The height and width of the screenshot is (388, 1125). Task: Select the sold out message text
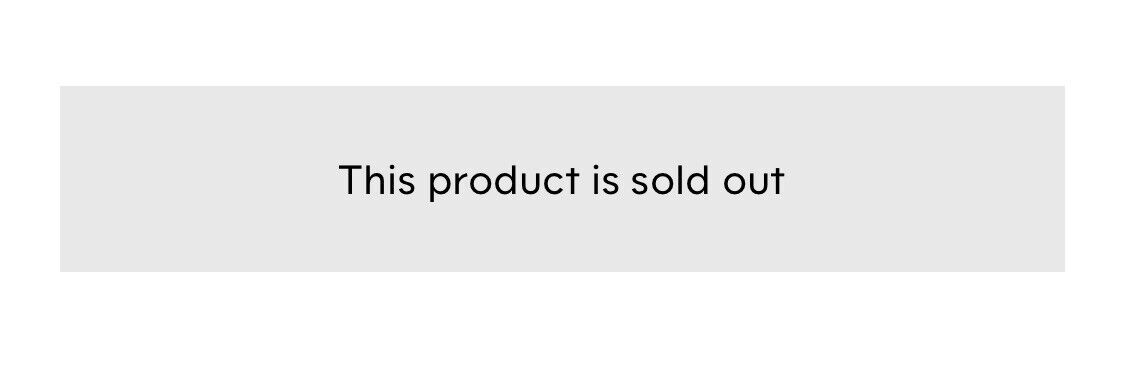[x=562, y=180]
